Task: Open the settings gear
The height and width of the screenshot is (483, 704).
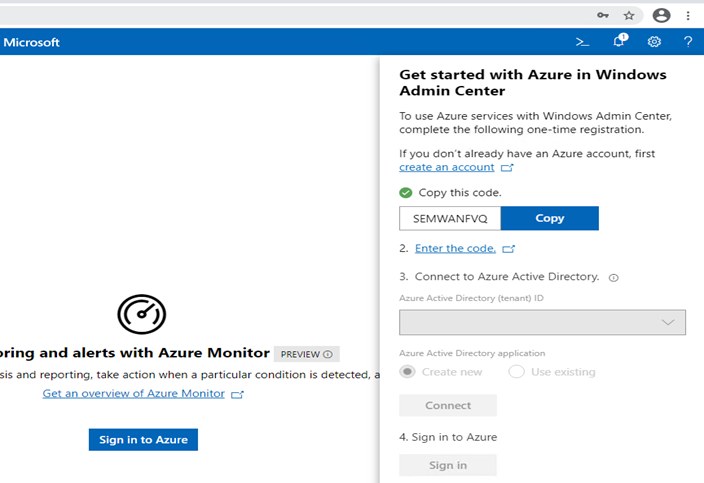Action: coord(654,42)
